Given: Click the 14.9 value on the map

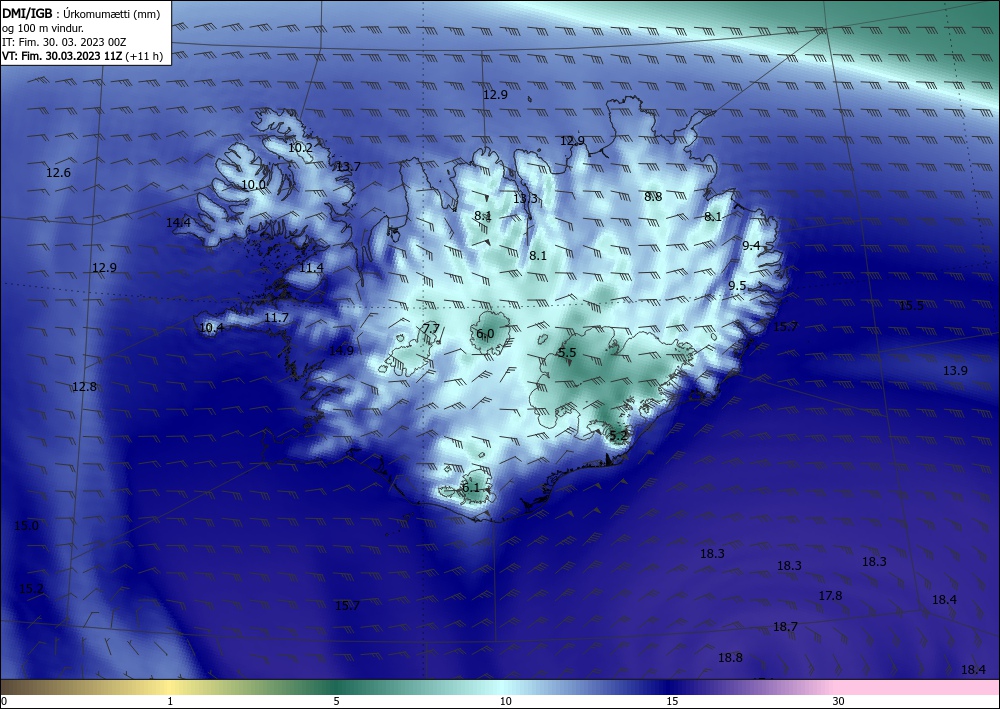Looking at the screenshot, I should [341, 350].
